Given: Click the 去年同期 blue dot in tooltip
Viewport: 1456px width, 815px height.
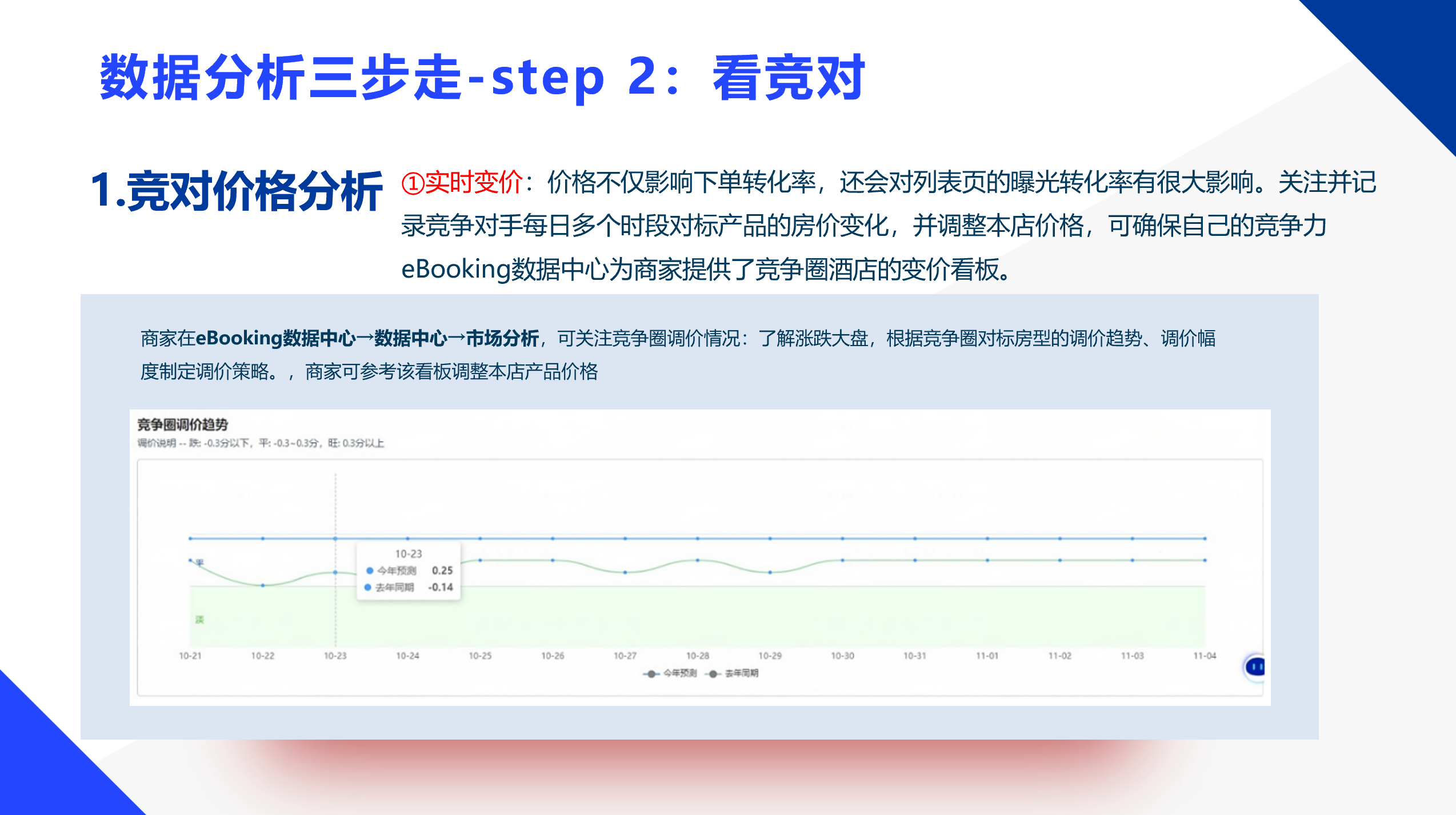Looking at the screenshot, I should [x=368, y=587].
